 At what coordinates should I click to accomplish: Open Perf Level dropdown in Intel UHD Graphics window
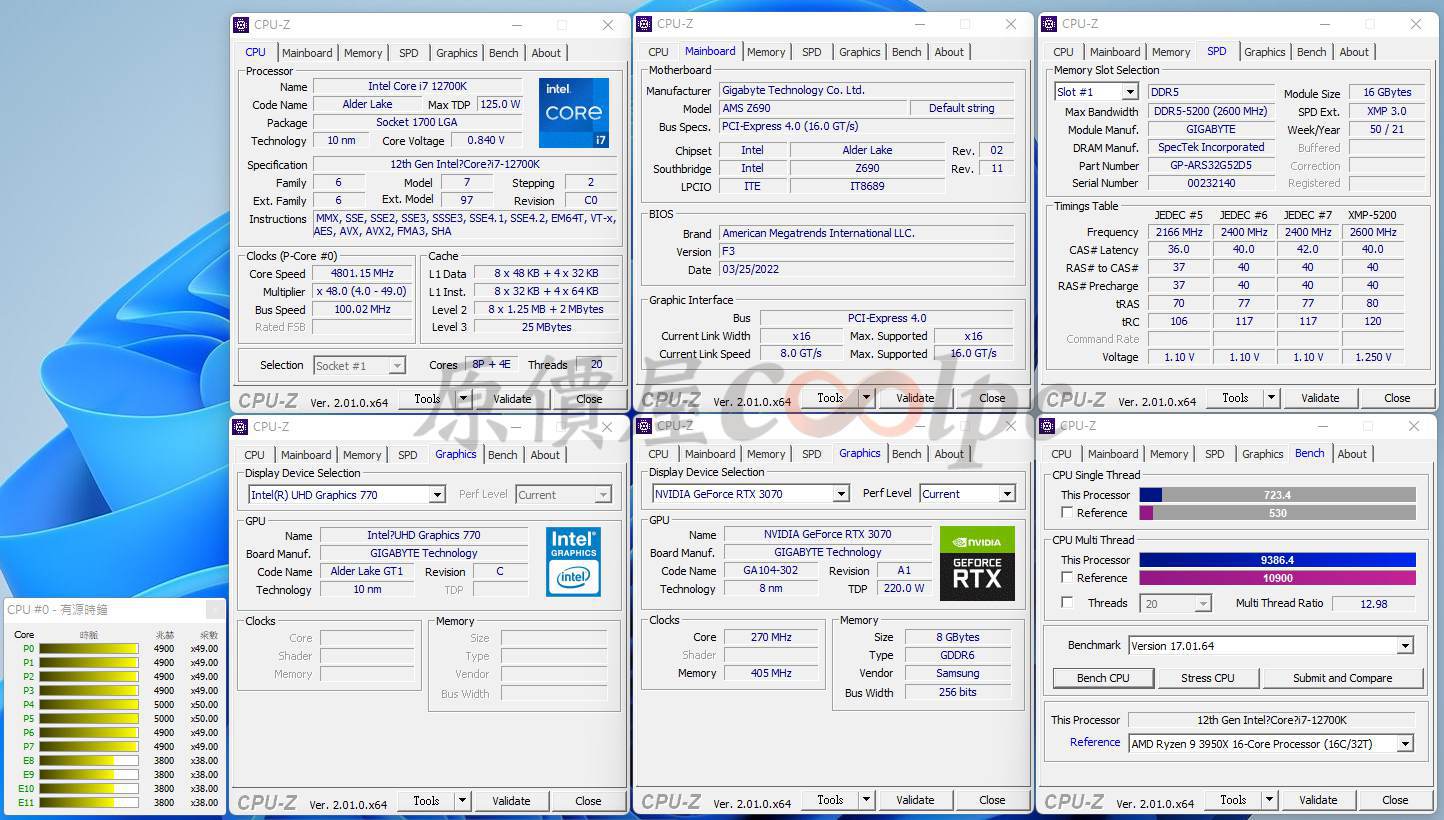(x=603, y=495)
